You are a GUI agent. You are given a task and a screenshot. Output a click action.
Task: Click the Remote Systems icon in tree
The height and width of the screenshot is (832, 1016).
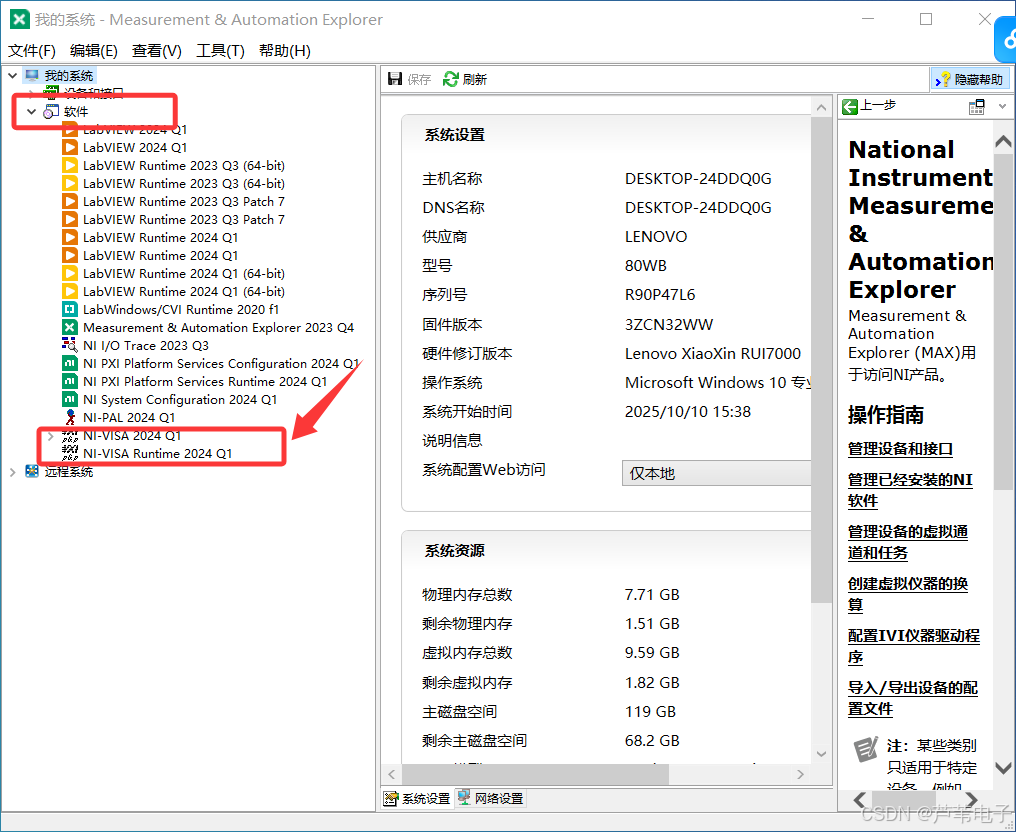tap(32, 471)
